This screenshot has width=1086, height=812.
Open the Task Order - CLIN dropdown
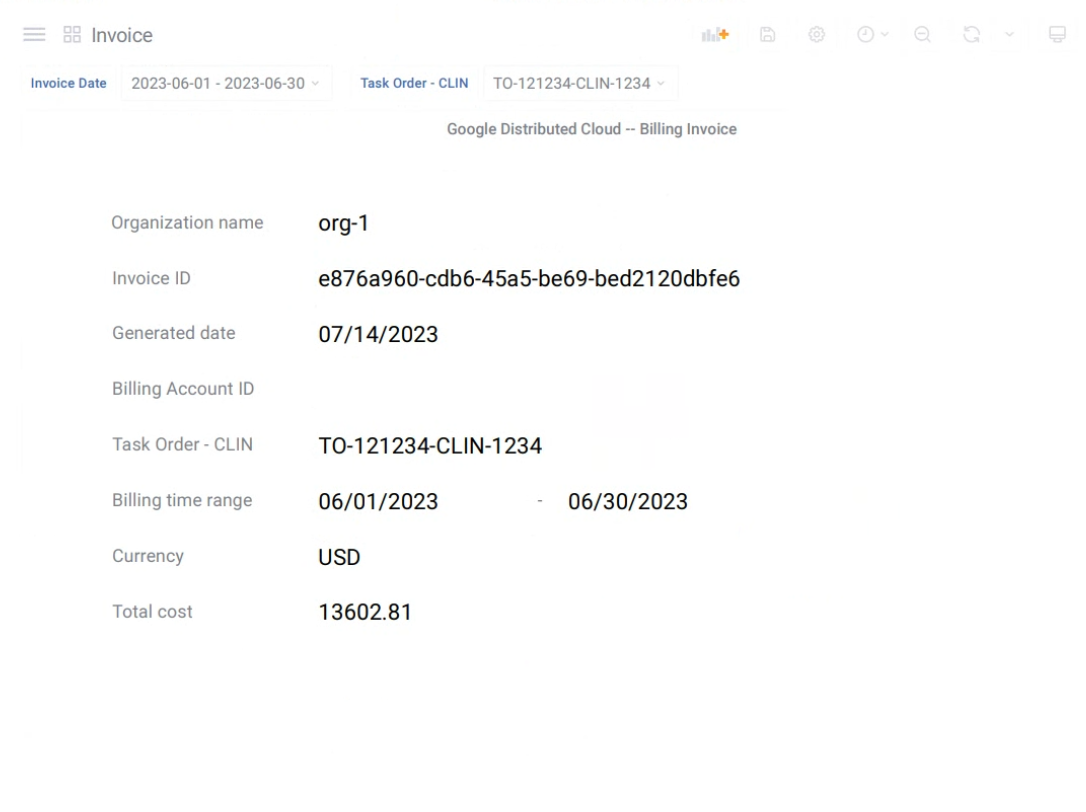pos(580,83)
